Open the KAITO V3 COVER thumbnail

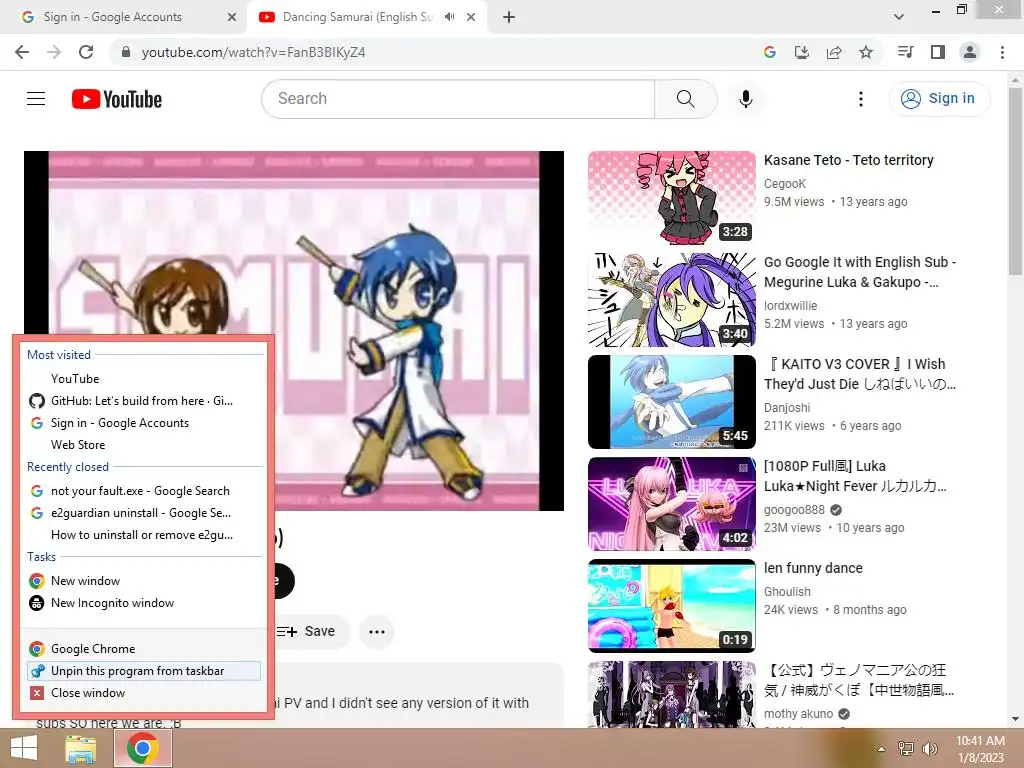click(672, 402)
